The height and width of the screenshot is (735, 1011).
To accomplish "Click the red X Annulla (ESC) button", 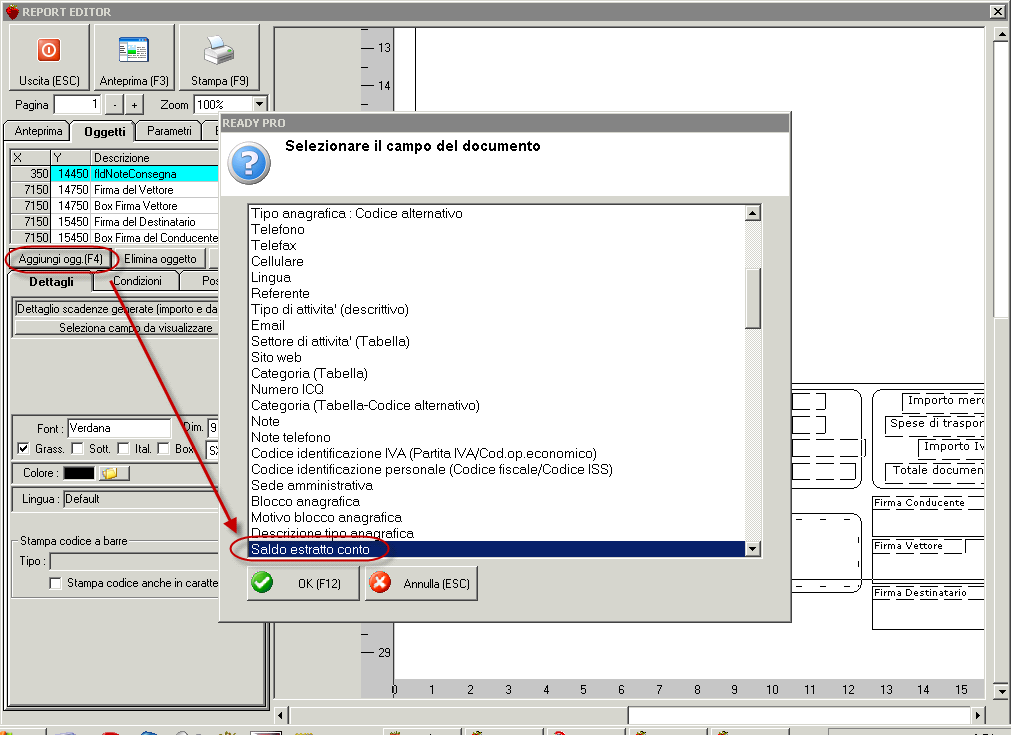I will pyautogui.click(x=421, y=583).
